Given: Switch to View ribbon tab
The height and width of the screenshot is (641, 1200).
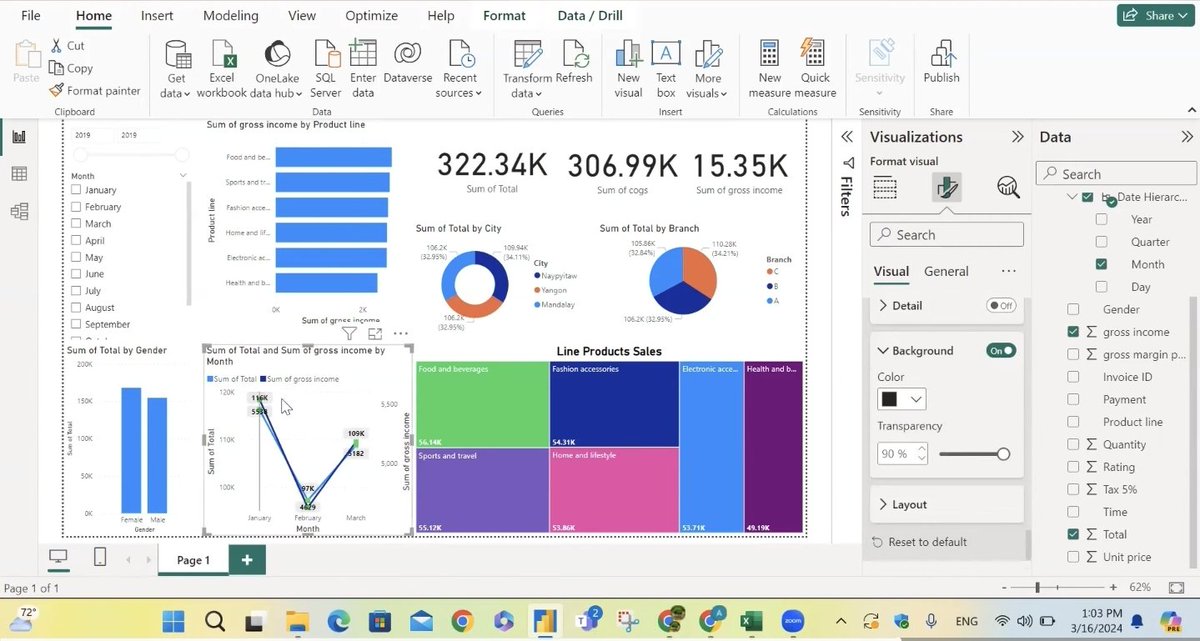Looking at the screenshot, I should 302,16.
